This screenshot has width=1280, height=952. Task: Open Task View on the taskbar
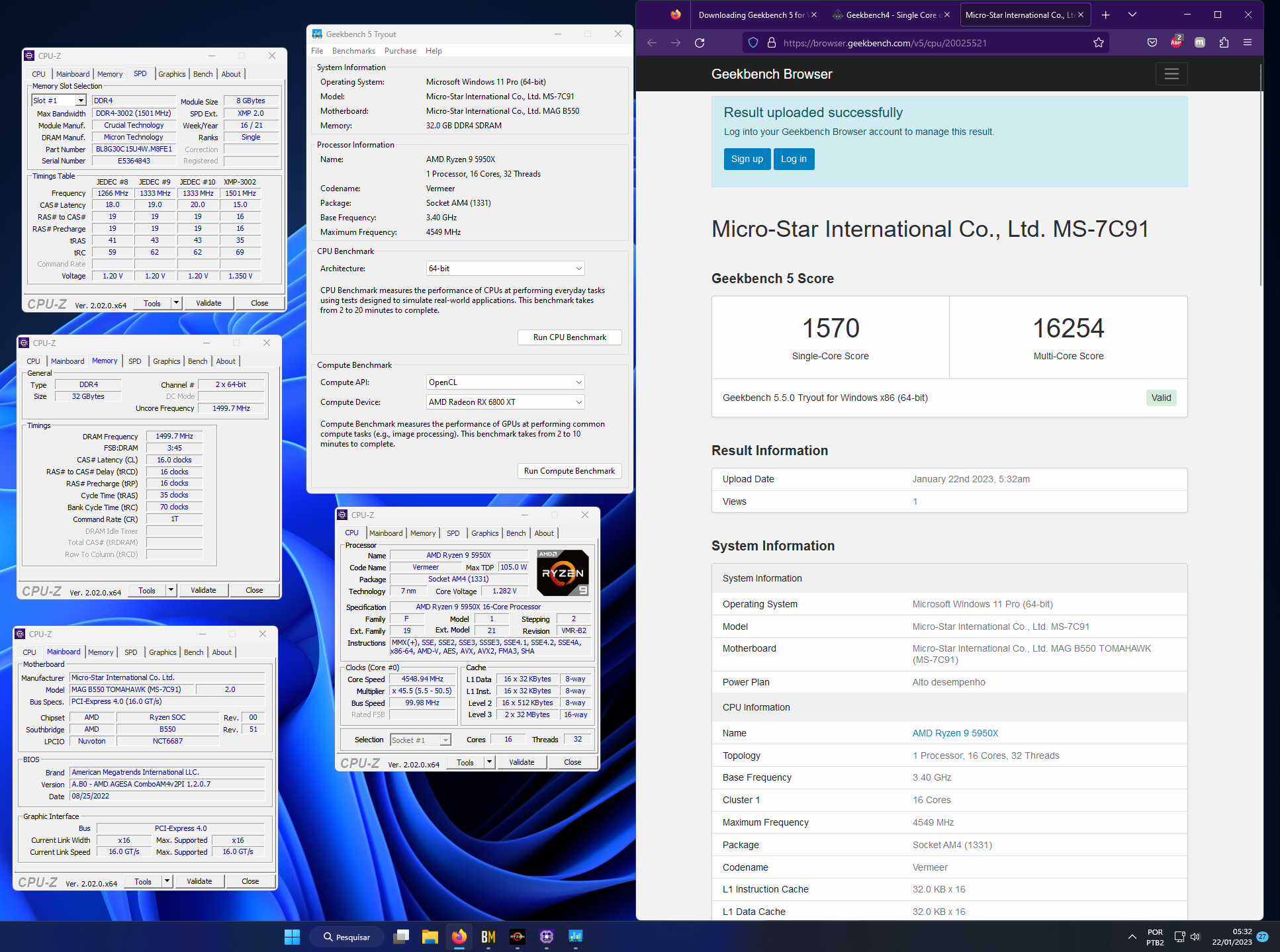tap(401, 937)
